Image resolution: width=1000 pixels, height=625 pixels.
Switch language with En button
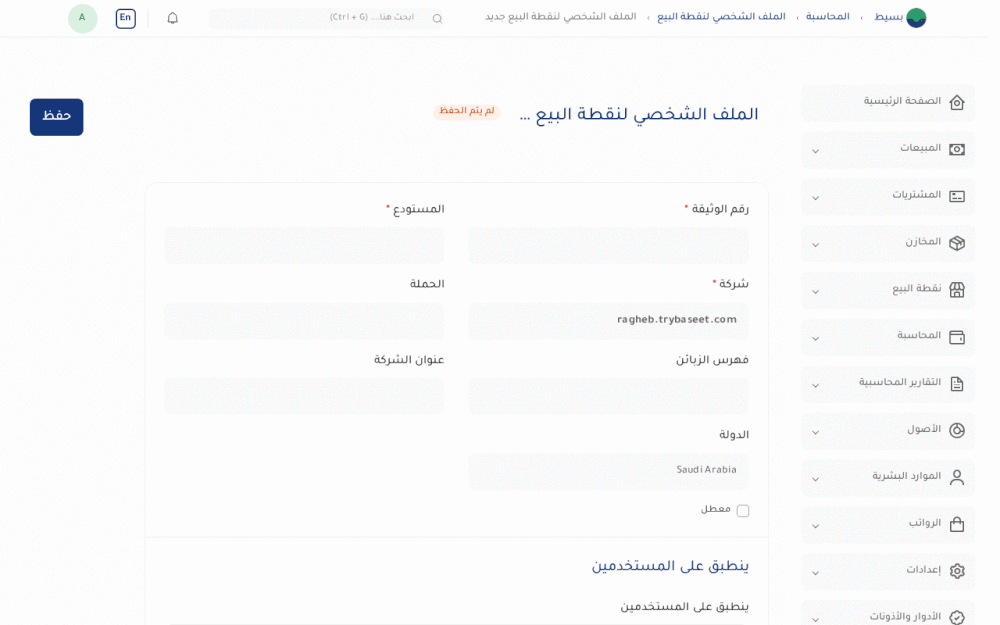(x=126, y=18)
